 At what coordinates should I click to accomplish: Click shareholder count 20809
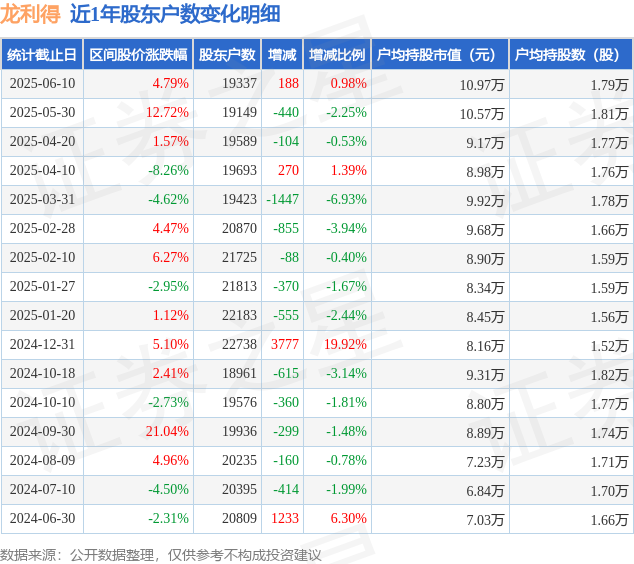[x=239, y=519]
